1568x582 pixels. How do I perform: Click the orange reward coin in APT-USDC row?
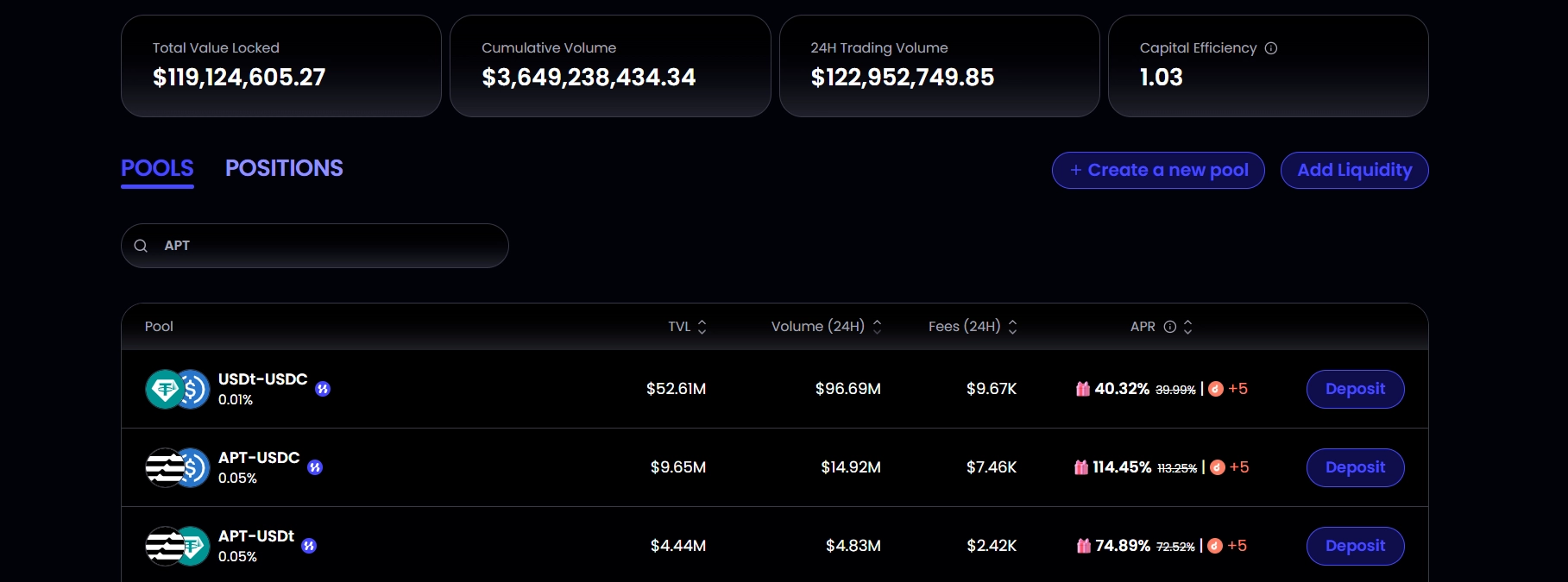coord(1217,467)
